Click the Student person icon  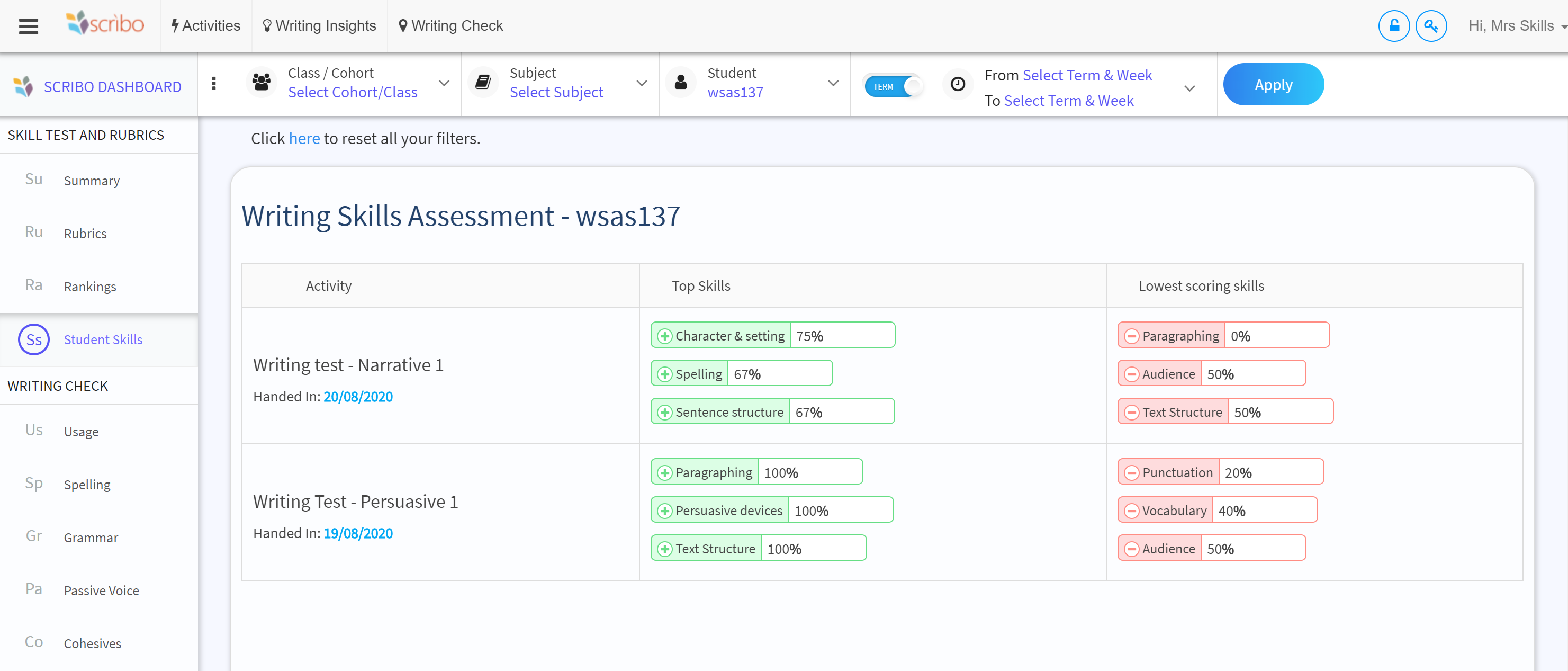coord(681,82)
